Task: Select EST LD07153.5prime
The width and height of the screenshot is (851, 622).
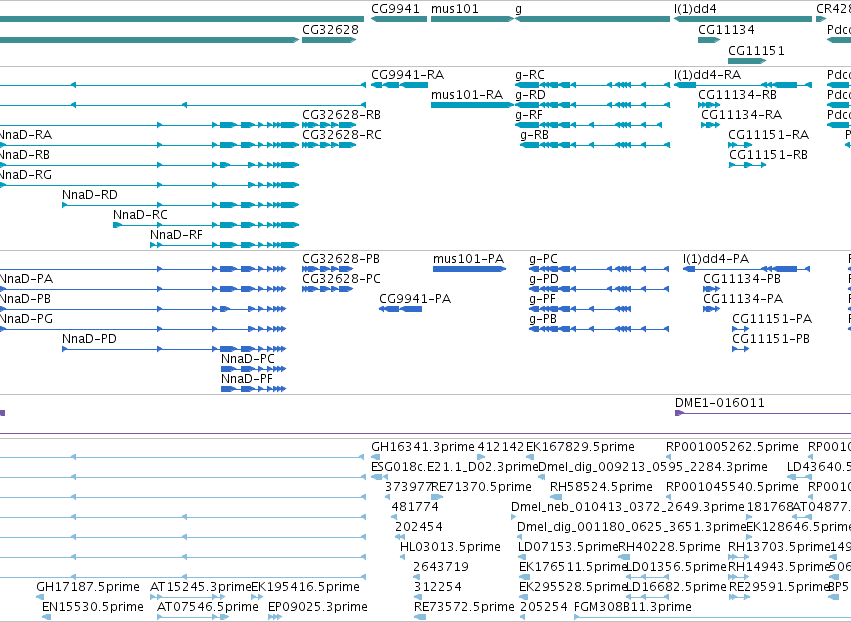Action: (x=521, y=557)
